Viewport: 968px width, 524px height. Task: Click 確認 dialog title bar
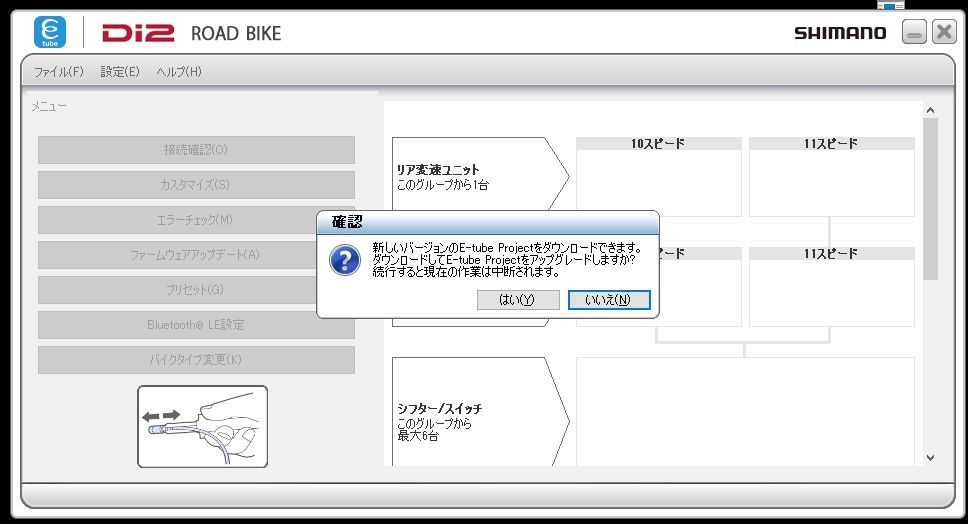pos(488,222)
